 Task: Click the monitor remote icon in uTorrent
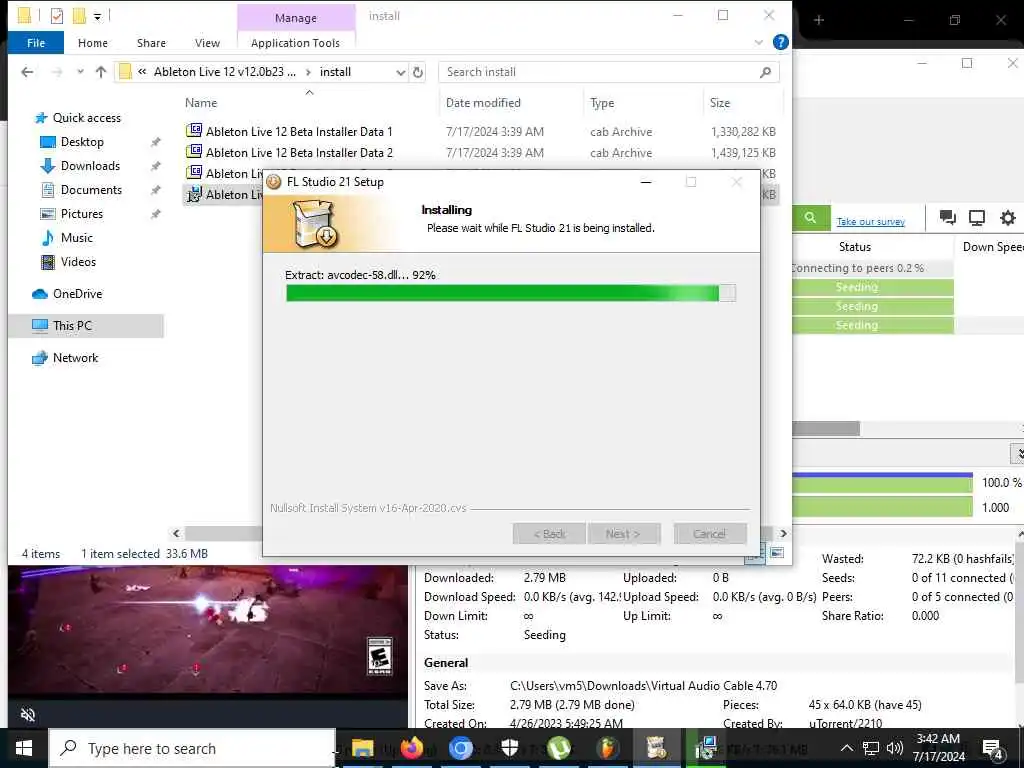pyautogui.click(x=976, y=217)
